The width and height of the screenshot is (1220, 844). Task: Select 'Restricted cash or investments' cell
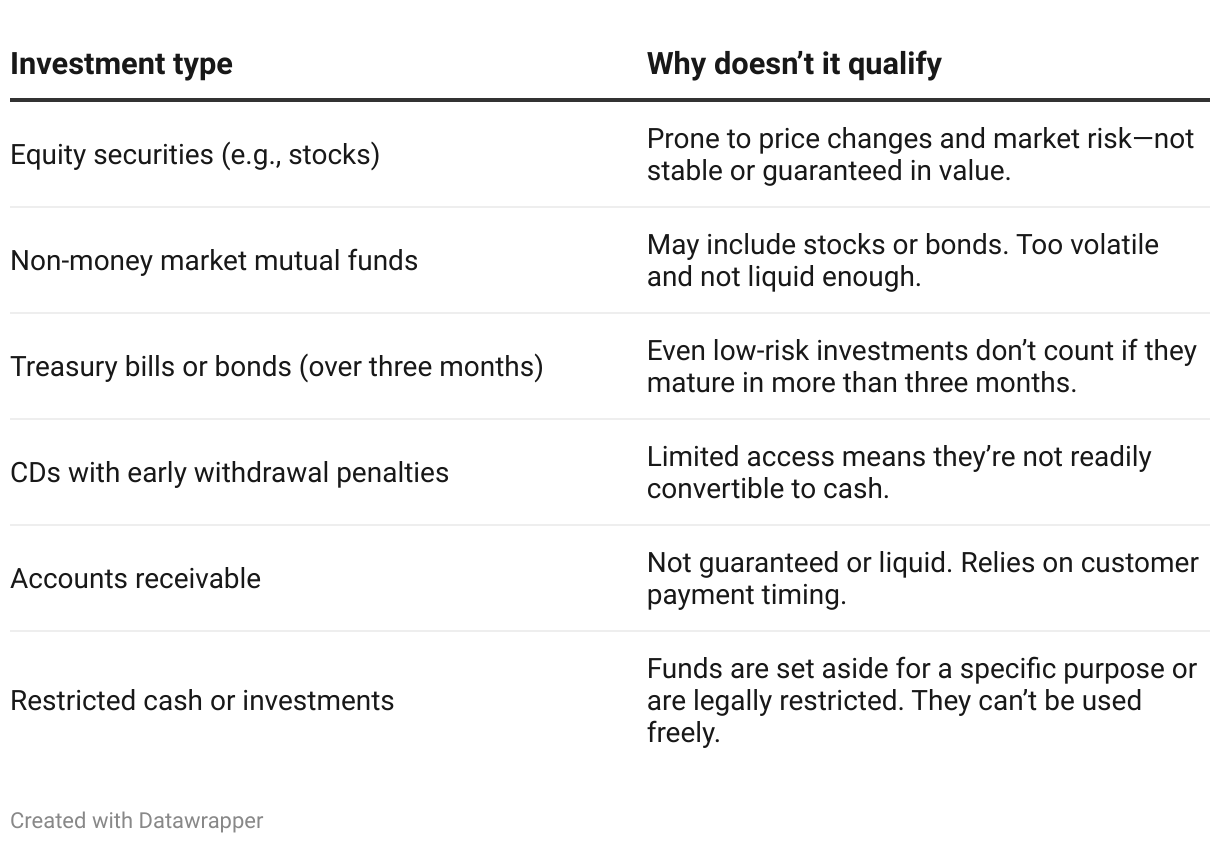pyautogui.click(x=202, y=701)
